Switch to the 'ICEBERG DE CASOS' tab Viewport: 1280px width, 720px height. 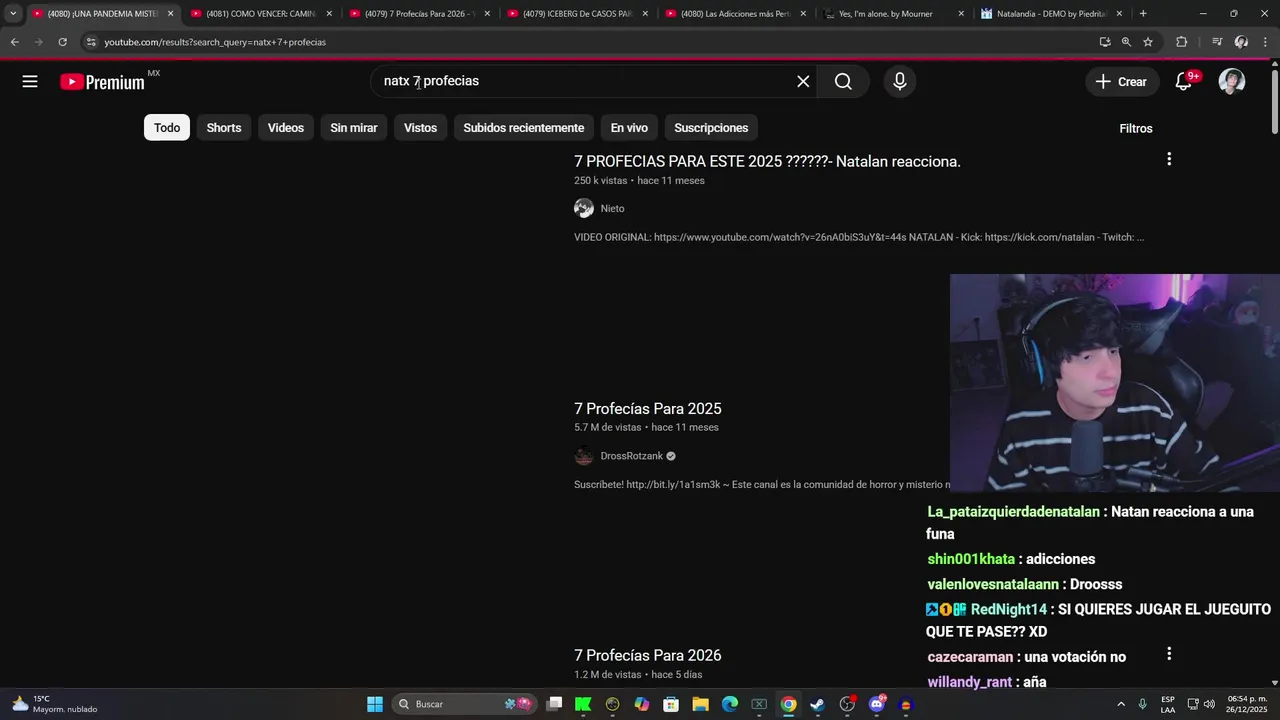[577, 14]
